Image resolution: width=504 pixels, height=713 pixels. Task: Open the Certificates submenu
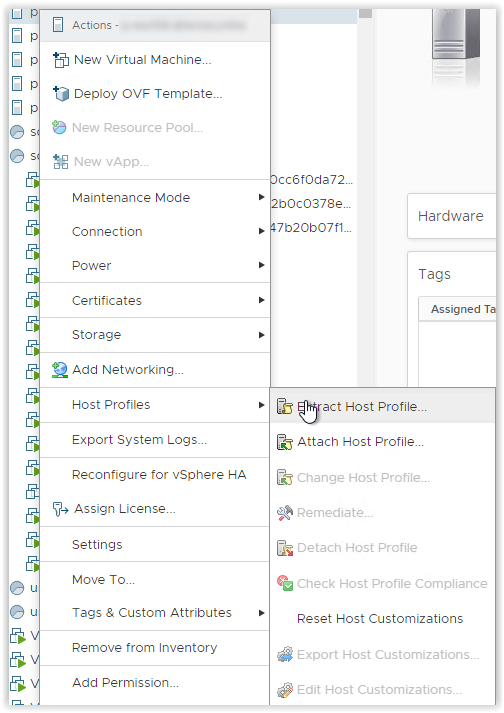coord(155,301)
